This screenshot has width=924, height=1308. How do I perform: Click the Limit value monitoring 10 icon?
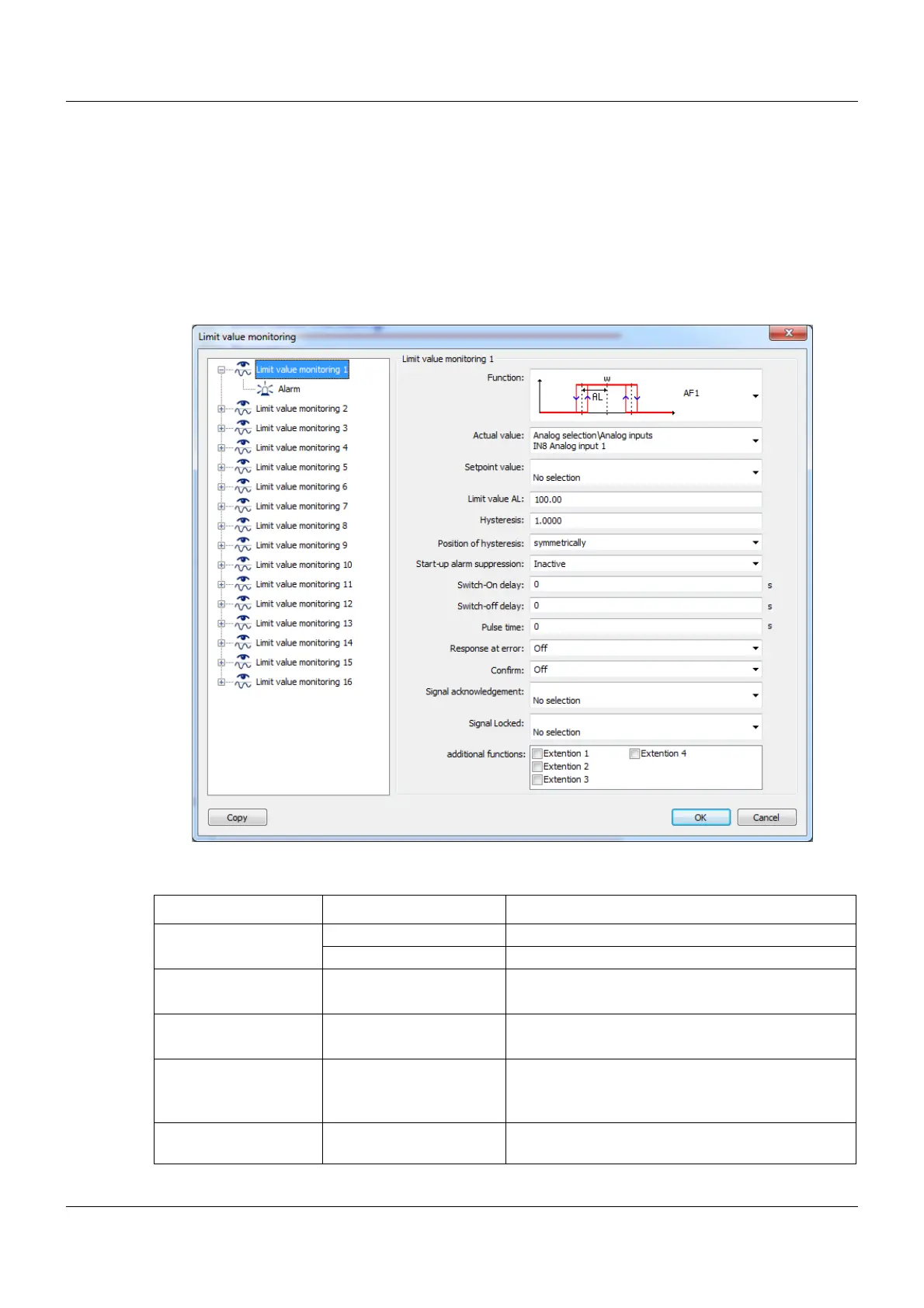243,564
